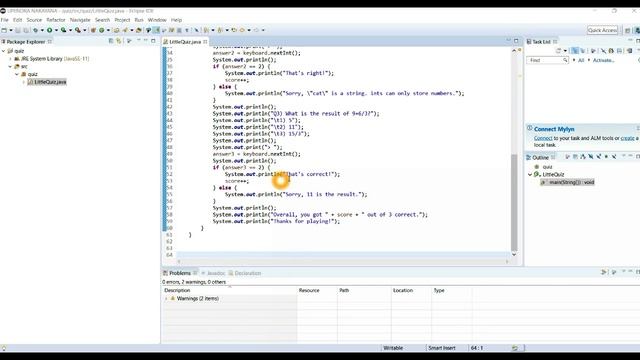
Task: Toggle Categorized view in Task List
Action: tap(575, 51)
